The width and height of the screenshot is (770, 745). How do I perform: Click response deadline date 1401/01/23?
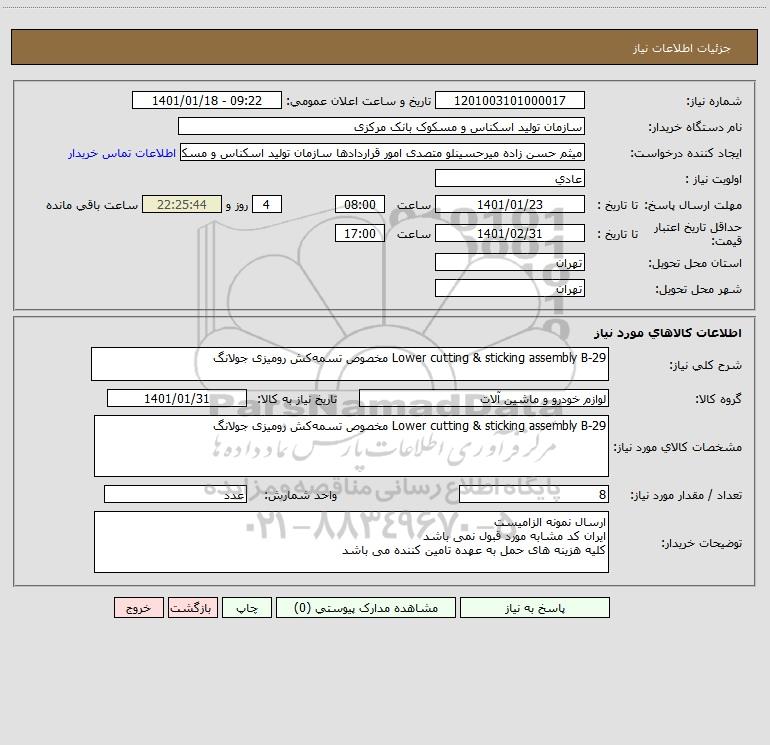(510, 204)
